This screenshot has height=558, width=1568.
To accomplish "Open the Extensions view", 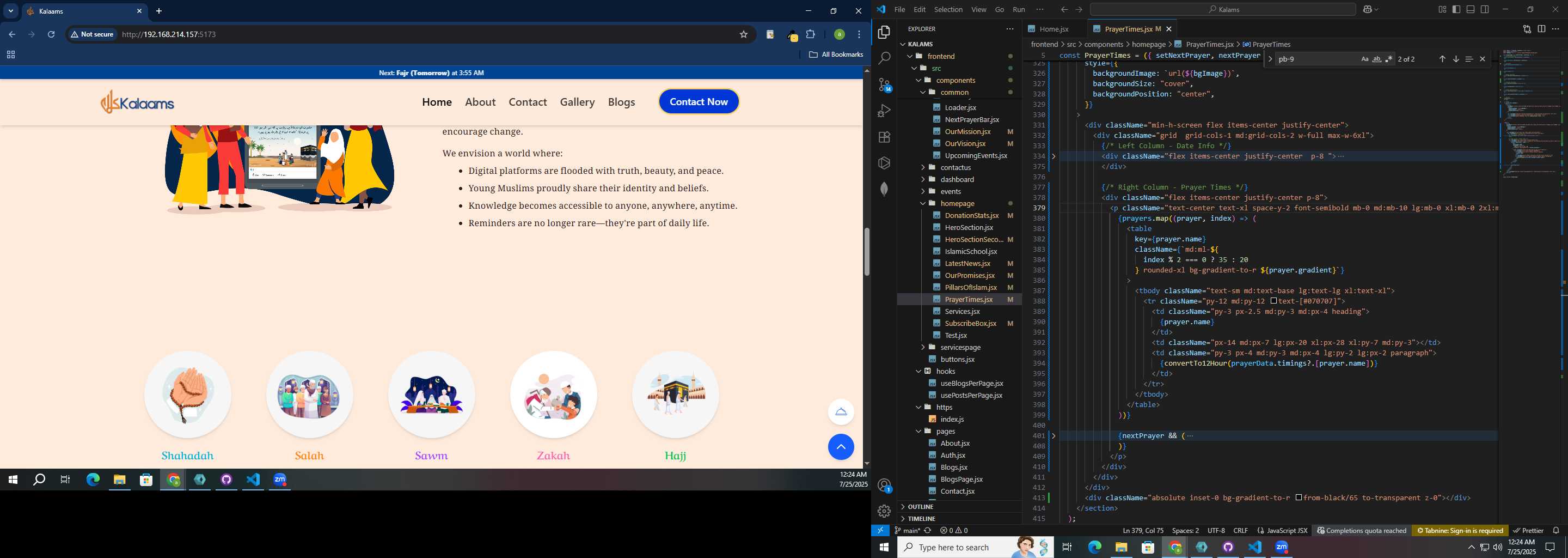I will pos(884,137).
